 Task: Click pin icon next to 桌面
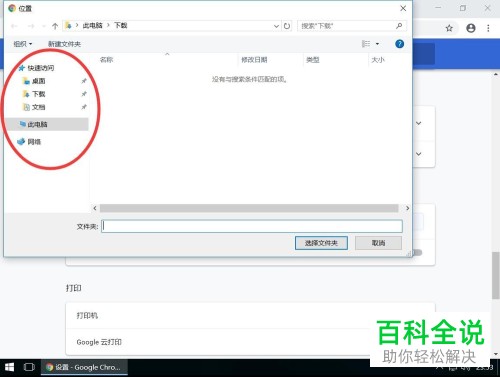pos(84,81)
